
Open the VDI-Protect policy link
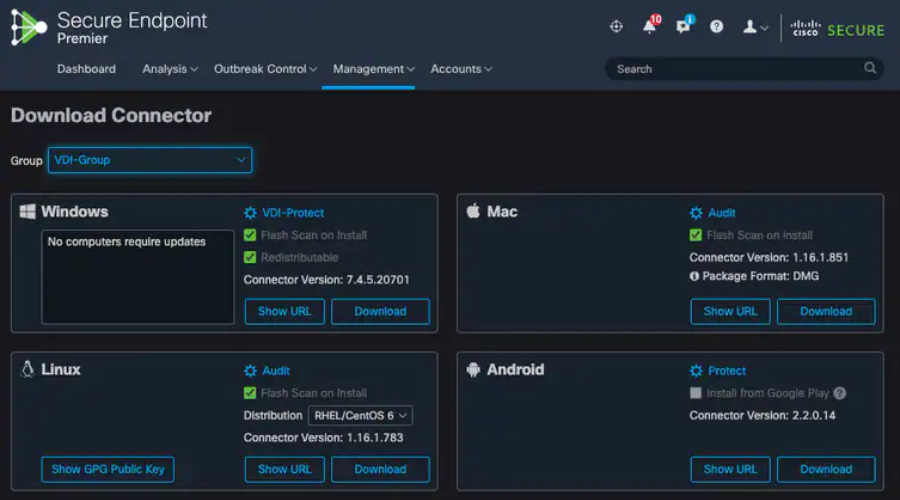293,213
